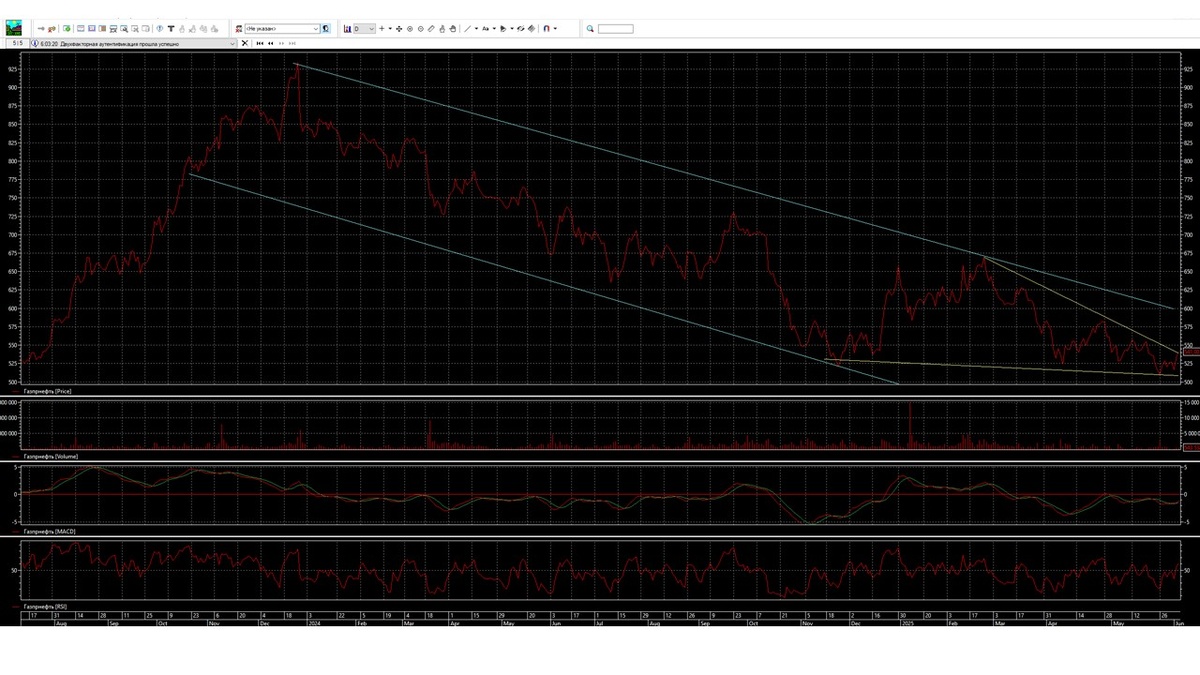Click the X icon beside message bar
Viewport: 1200px width, 675px height.
pyautogui.click(x=245, y=43)
